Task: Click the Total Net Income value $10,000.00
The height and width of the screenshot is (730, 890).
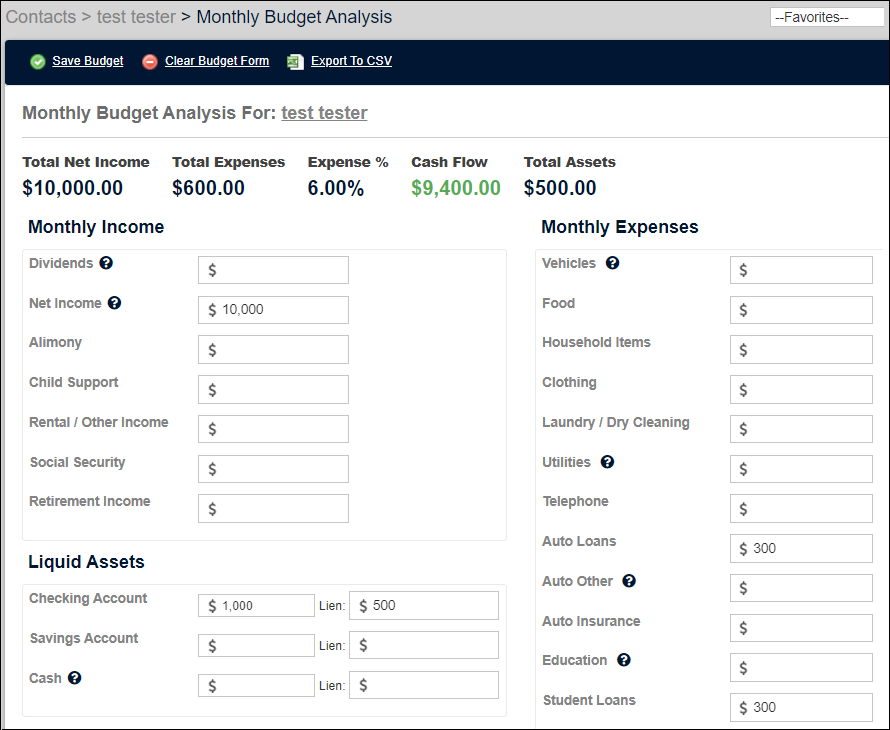Action: [73, 188]
